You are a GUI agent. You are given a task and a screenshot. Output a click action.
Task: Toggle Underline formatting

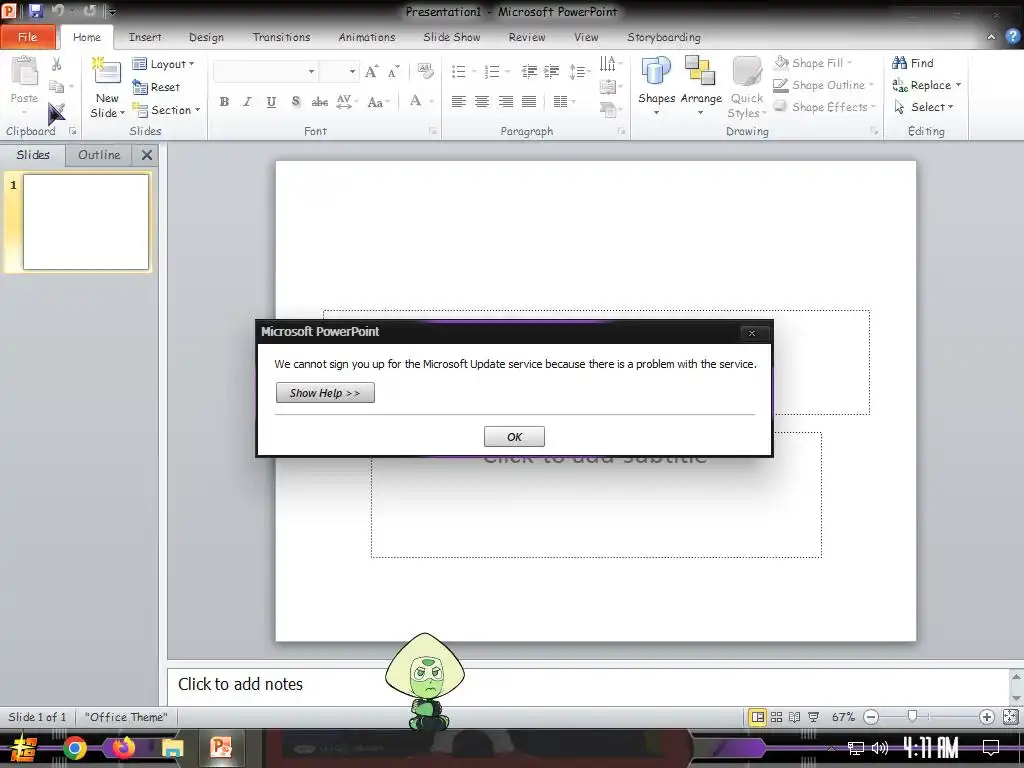pos(271,101)
